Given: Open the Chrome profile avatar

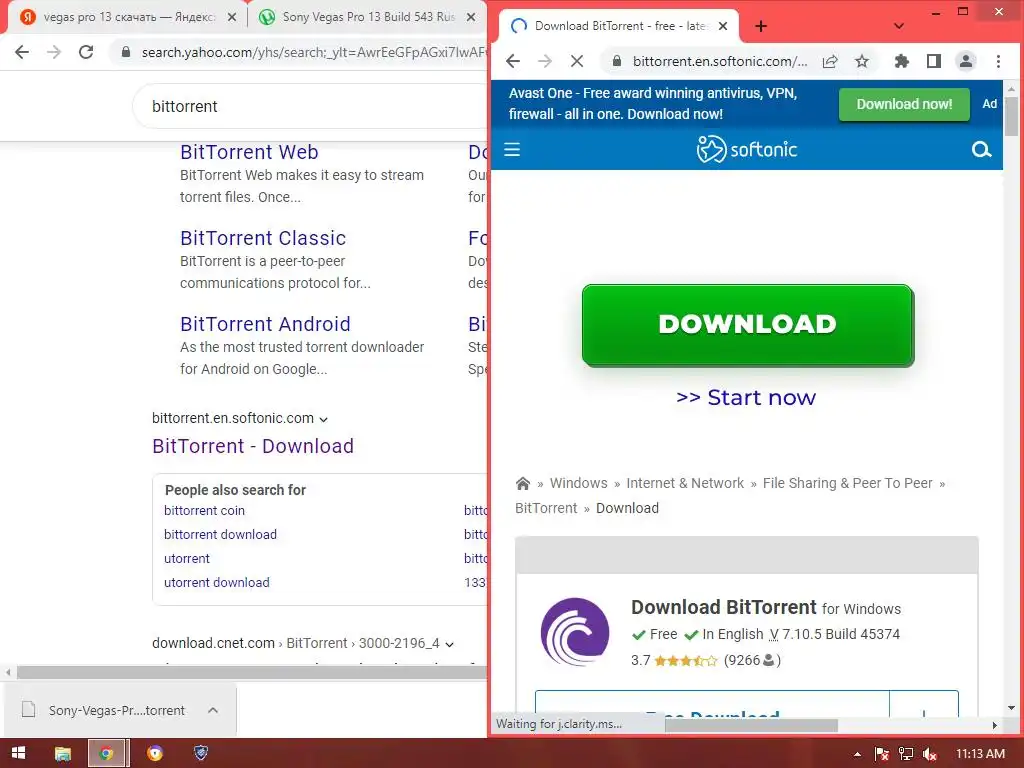Looking at the screenshot, I should pos(966,61).
